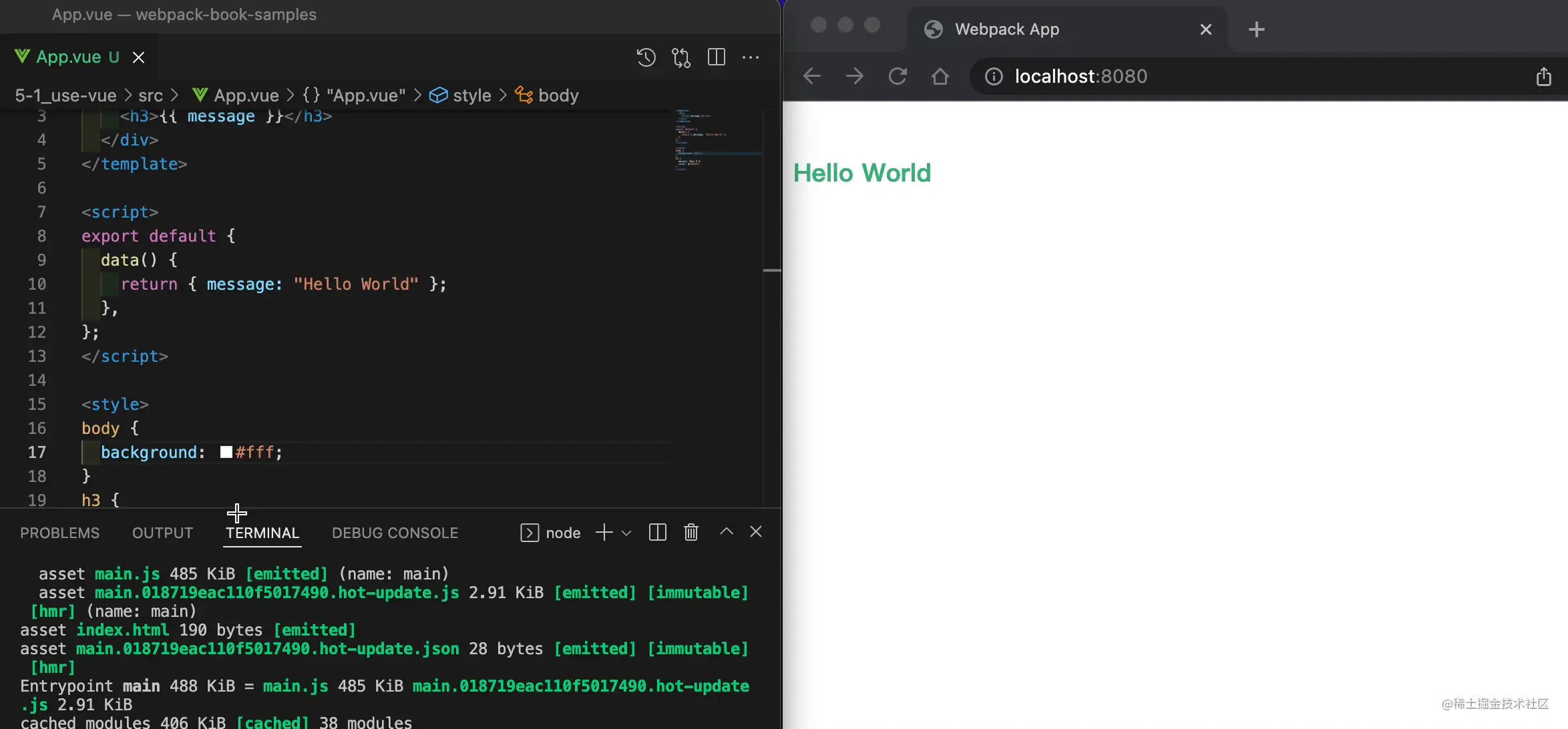Open the new terminal launch profile dropdown
The width and height of the screenshot is (1568, 729).
pos(626,533)
